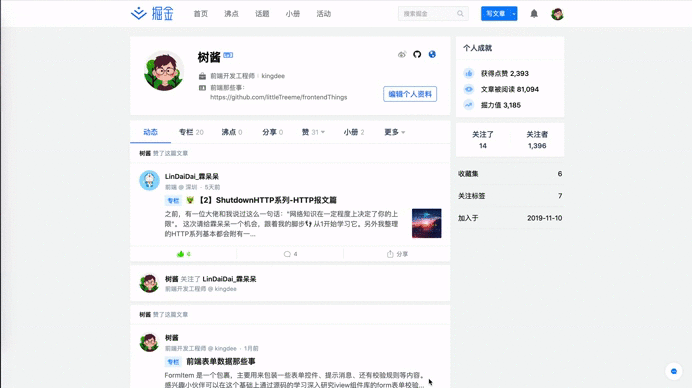Open the 关注者 1,396 followers list
692x388 pixels.
pyautogui.click(x=537, y=140)
